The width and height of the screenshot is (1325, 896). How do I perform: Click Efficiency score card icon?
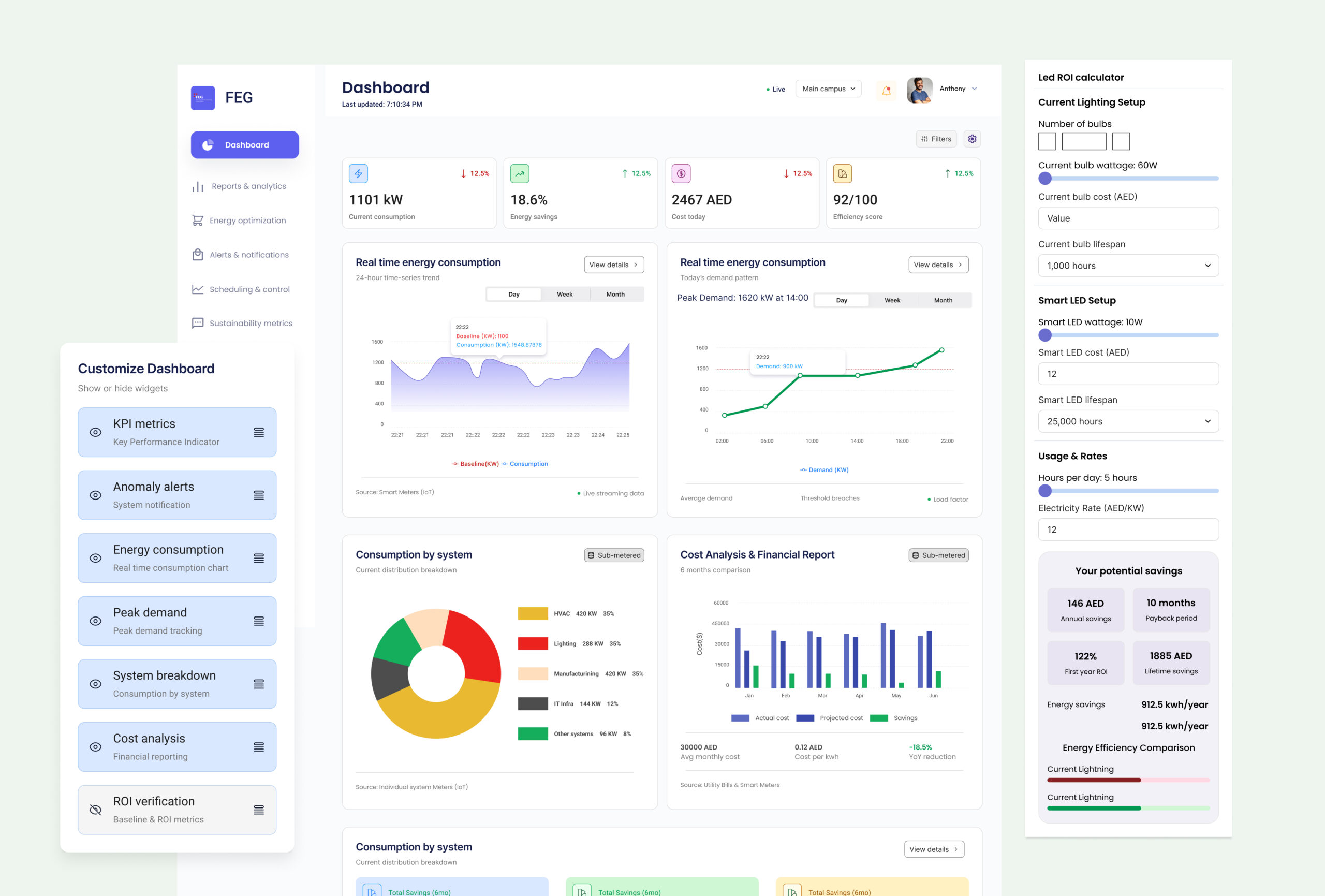coord(842,173)
